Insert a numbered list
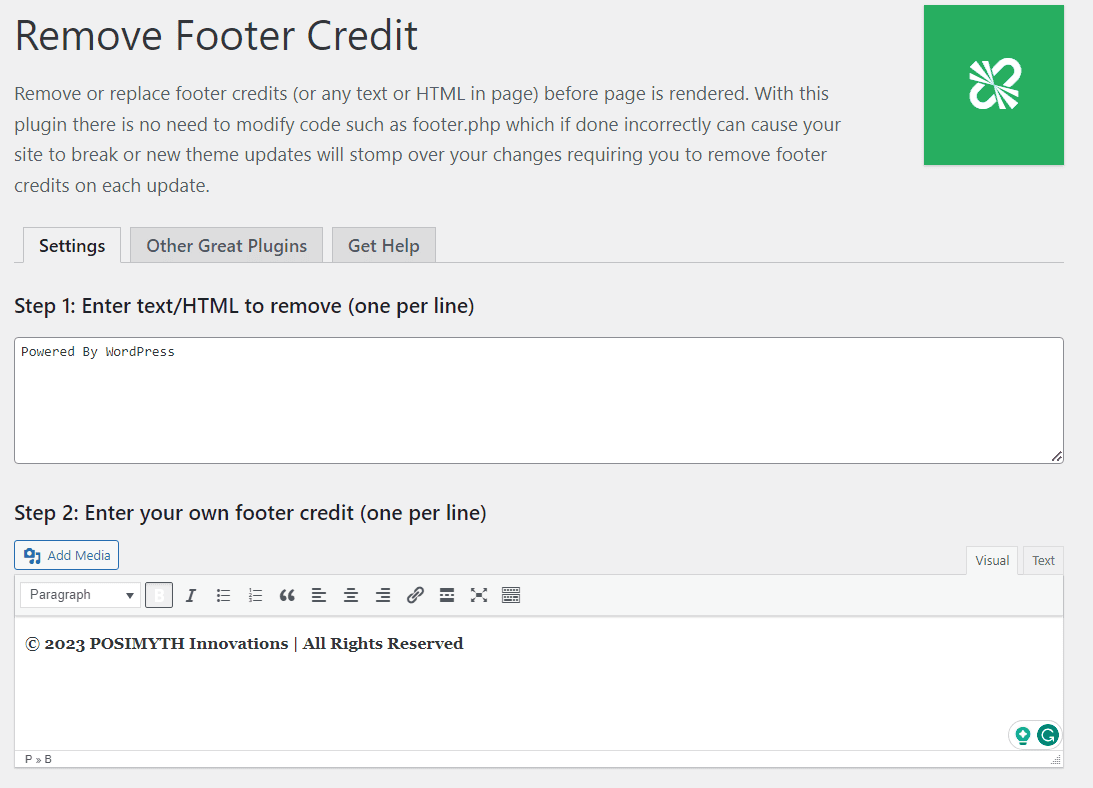The image size is (1093, 788). (x=255, y=595)
